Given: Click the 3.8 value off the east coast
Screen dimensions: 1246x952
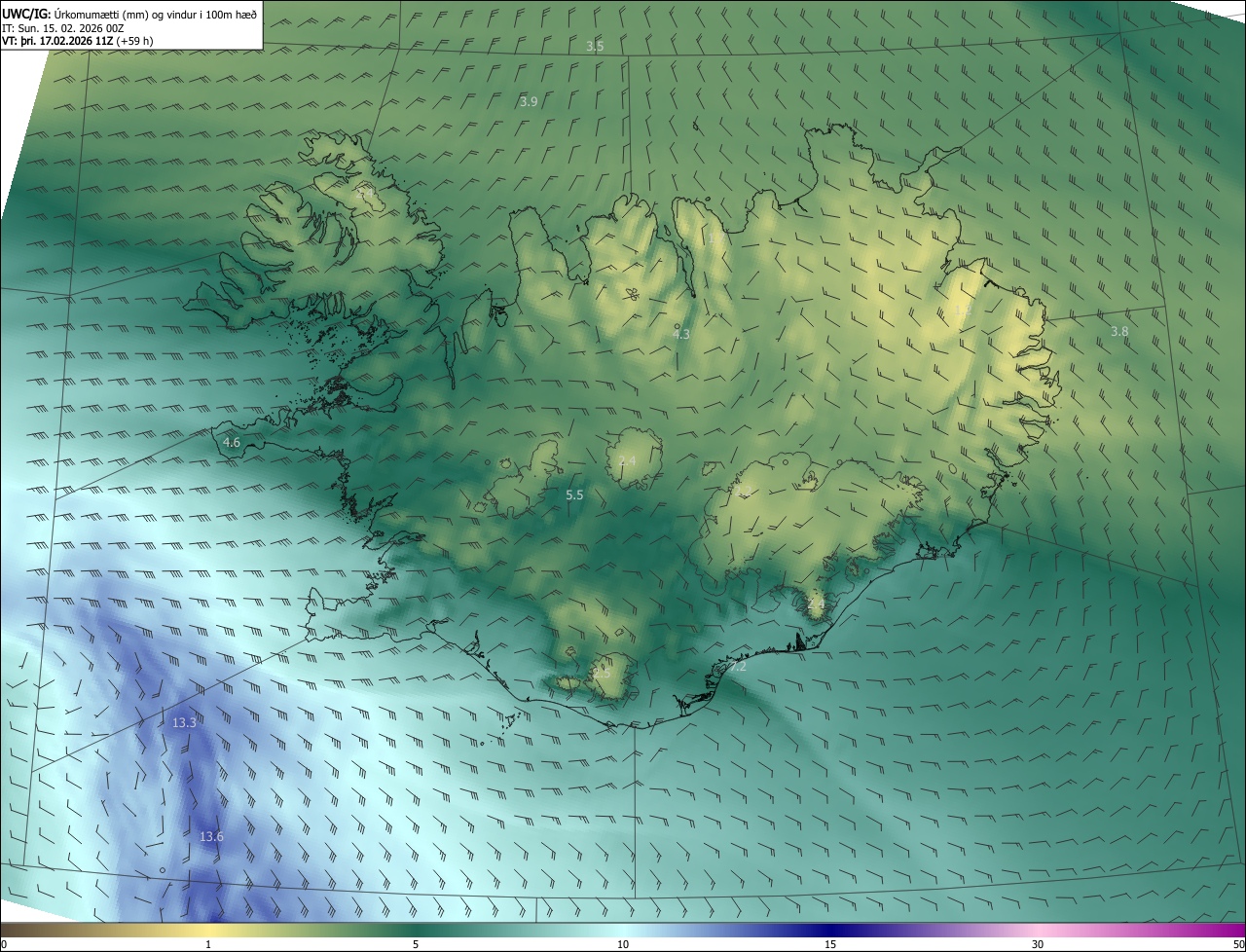Looking at the screenshot, I should (1119, 331).
